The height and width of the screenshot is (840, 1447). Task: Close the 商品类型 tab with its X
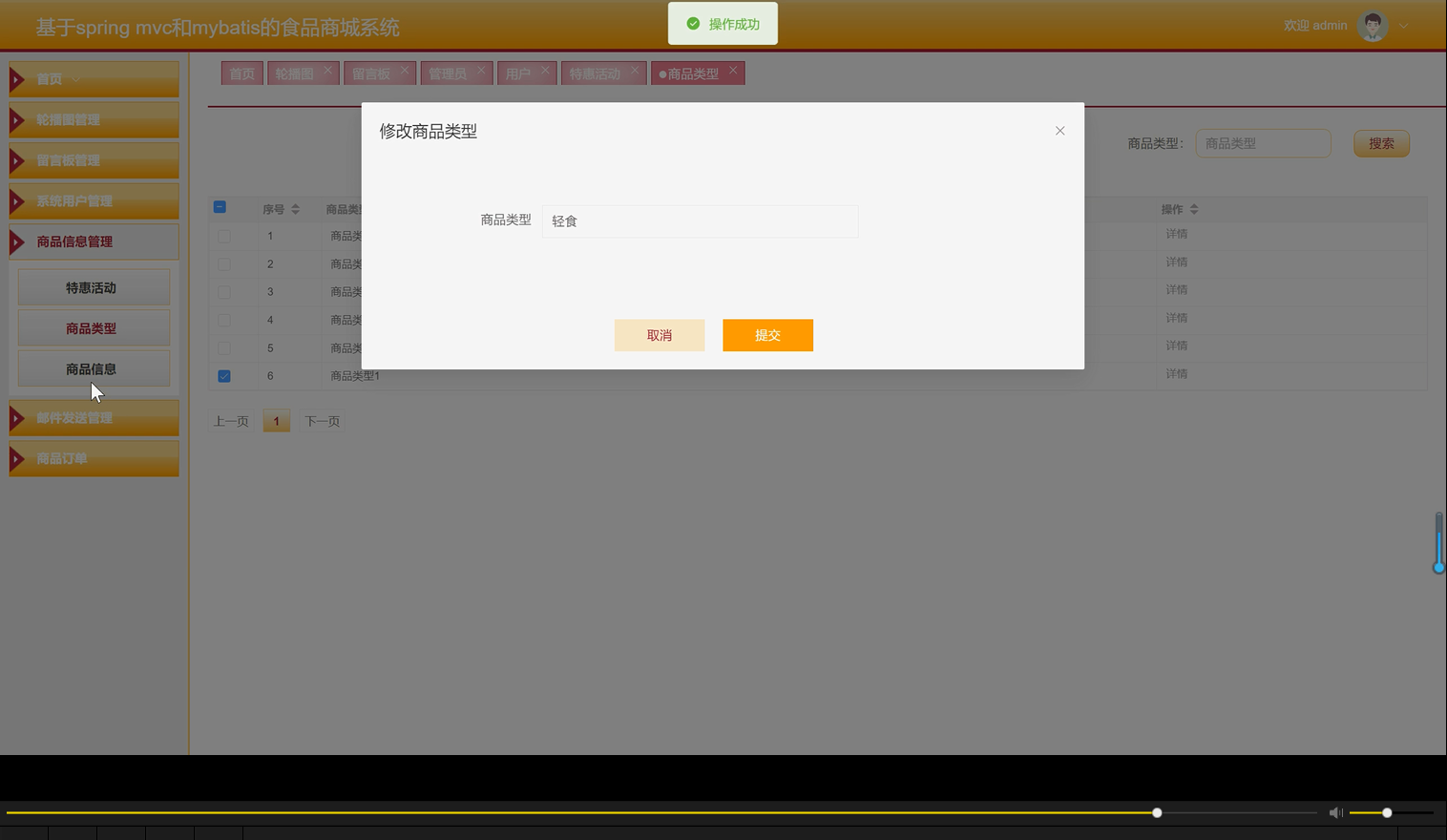733,70
